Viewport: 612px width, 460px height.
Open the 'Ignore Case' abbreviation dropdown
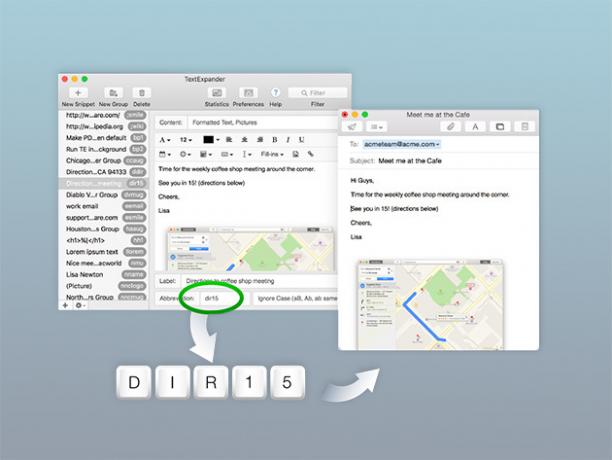pos(295,298)
